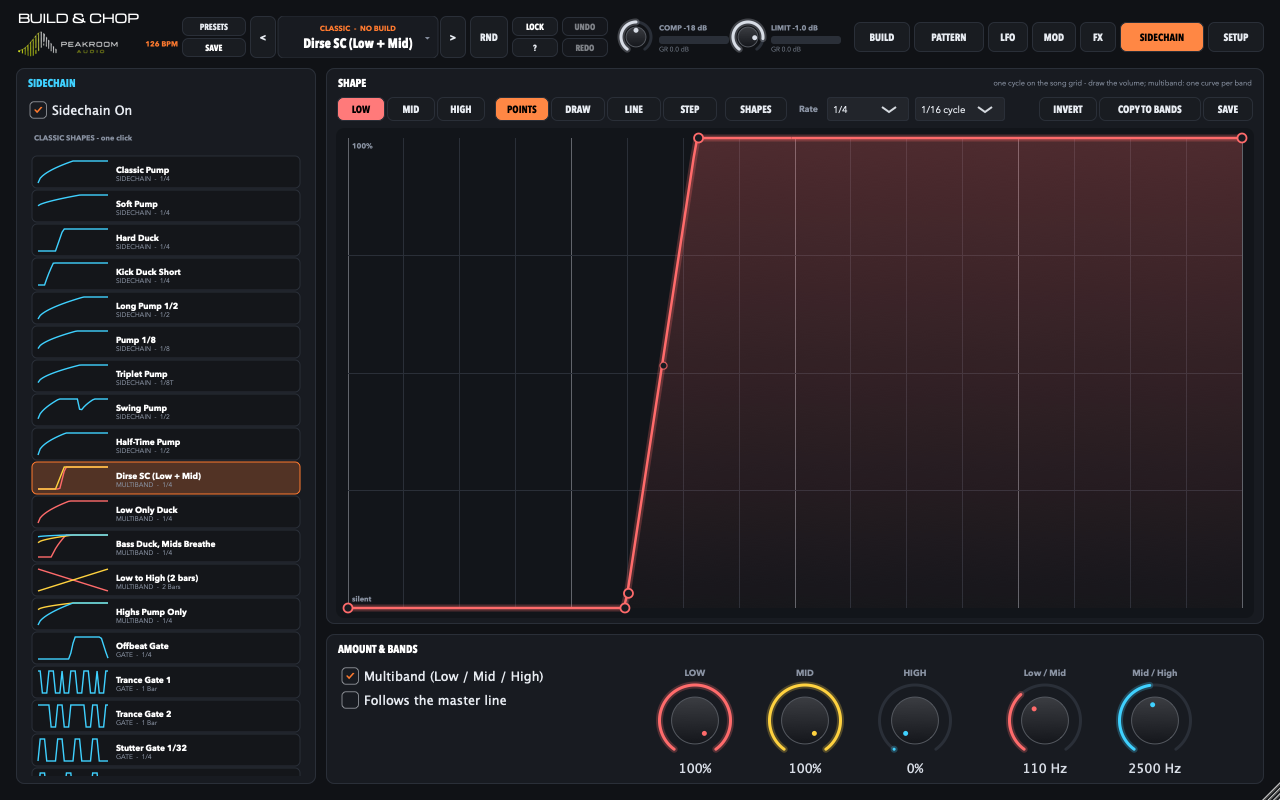Click the COMP -18 dB knob
This screenshot has width=1280, height=800.
(x=635, y=36)
